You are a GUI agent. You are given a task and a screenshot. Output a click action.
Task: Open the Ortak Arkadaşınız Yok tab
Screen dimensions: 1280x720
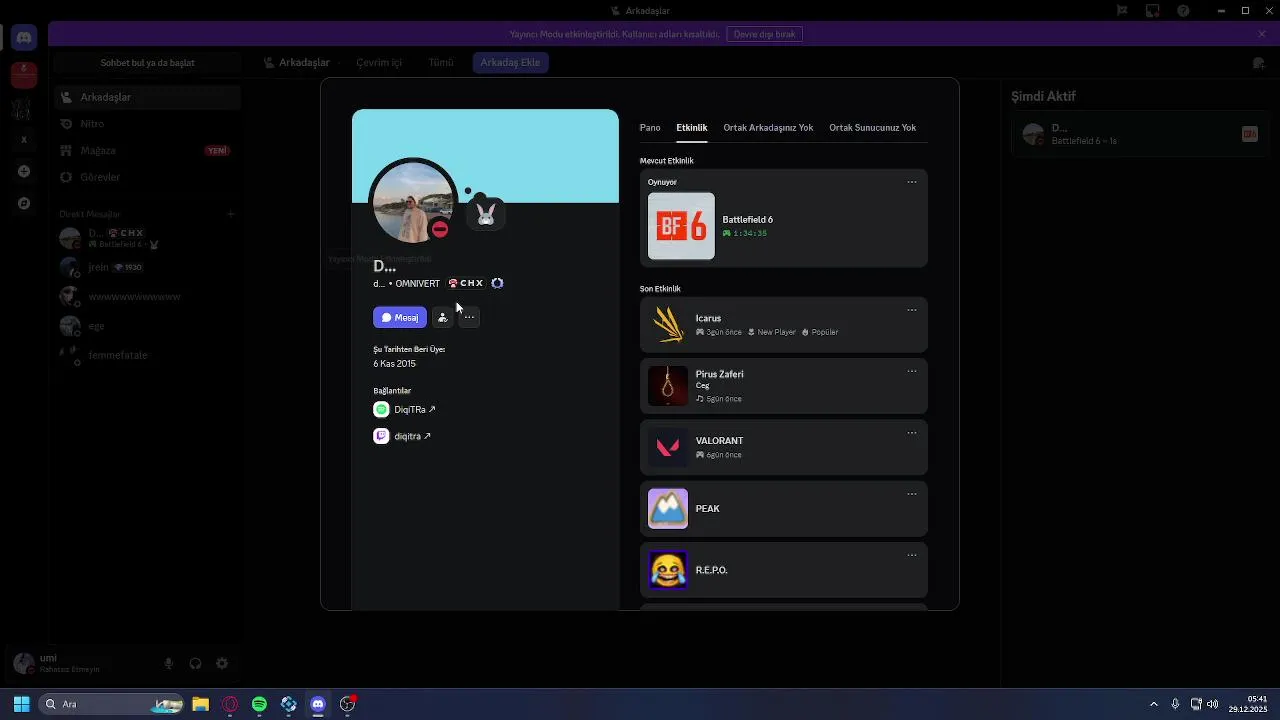tap(768, 128)
